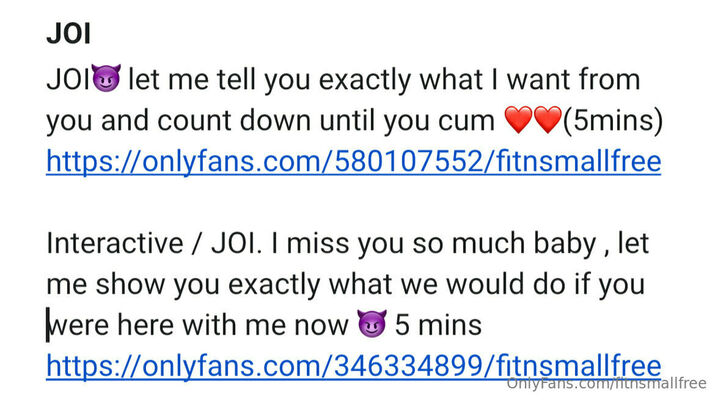This screenshot has height=400, width=715.
Task: Click the text '5 mins' after devil emoji
Action: [438, 325]
